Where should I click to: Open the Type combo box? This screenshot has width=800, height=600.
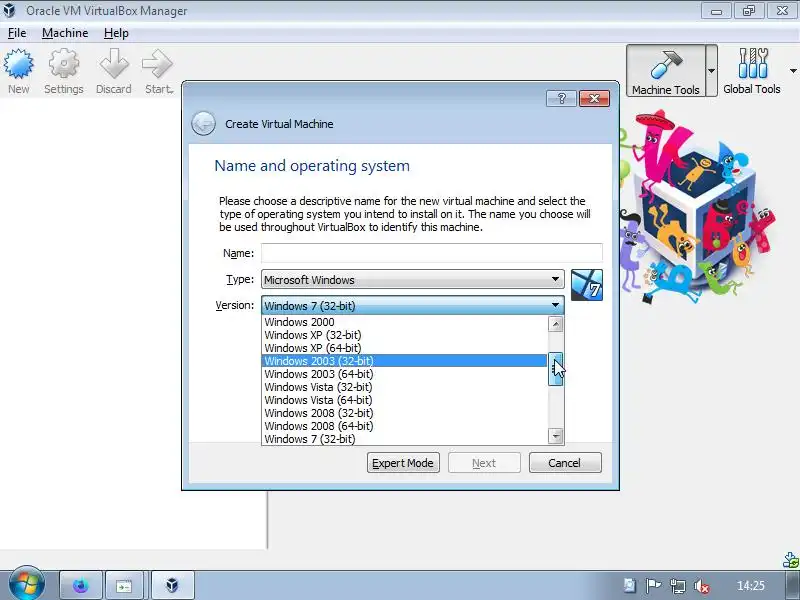(x=413, y=280)
